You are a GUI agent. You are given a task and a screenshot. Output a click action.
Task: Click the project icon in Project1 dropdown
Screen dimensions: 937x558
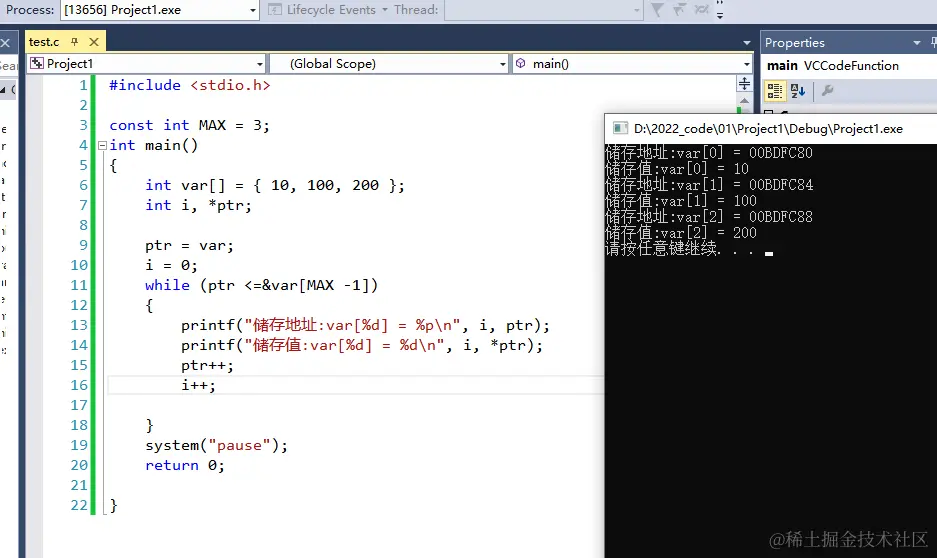pos(37,63)
